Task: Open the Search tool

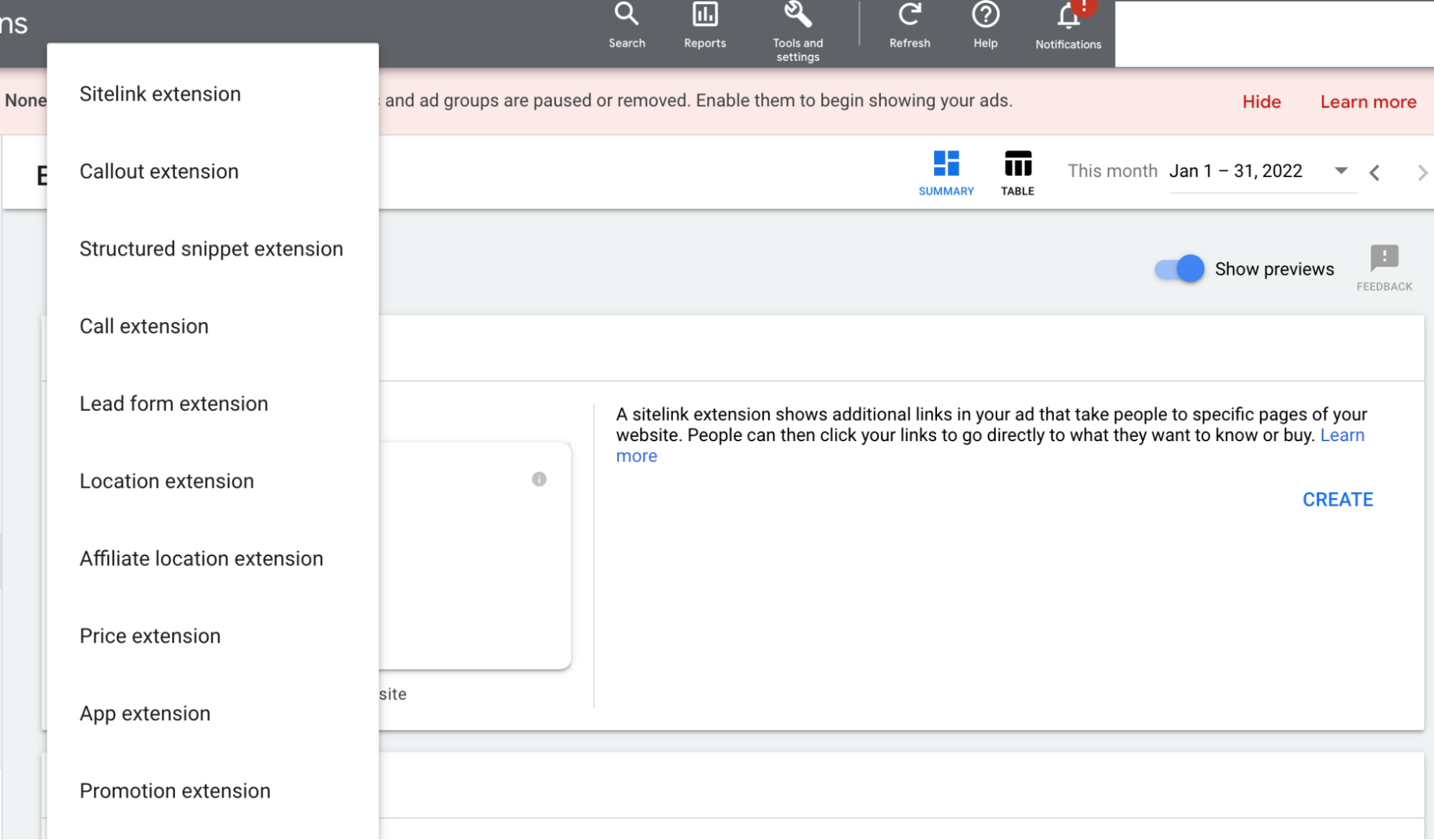Action: coord(626,25)
